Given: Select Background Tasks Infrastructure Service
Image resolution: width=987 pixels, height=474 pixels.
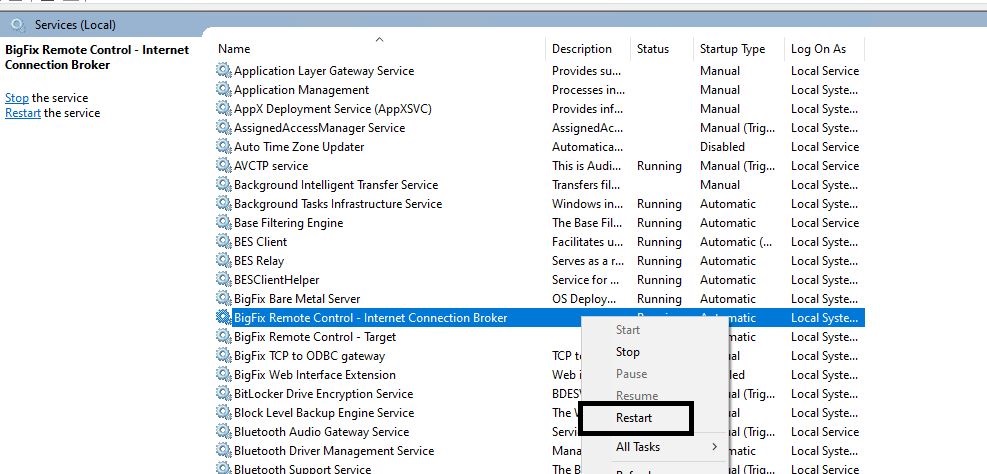Looking at the screenshot, I should (338, 203).
